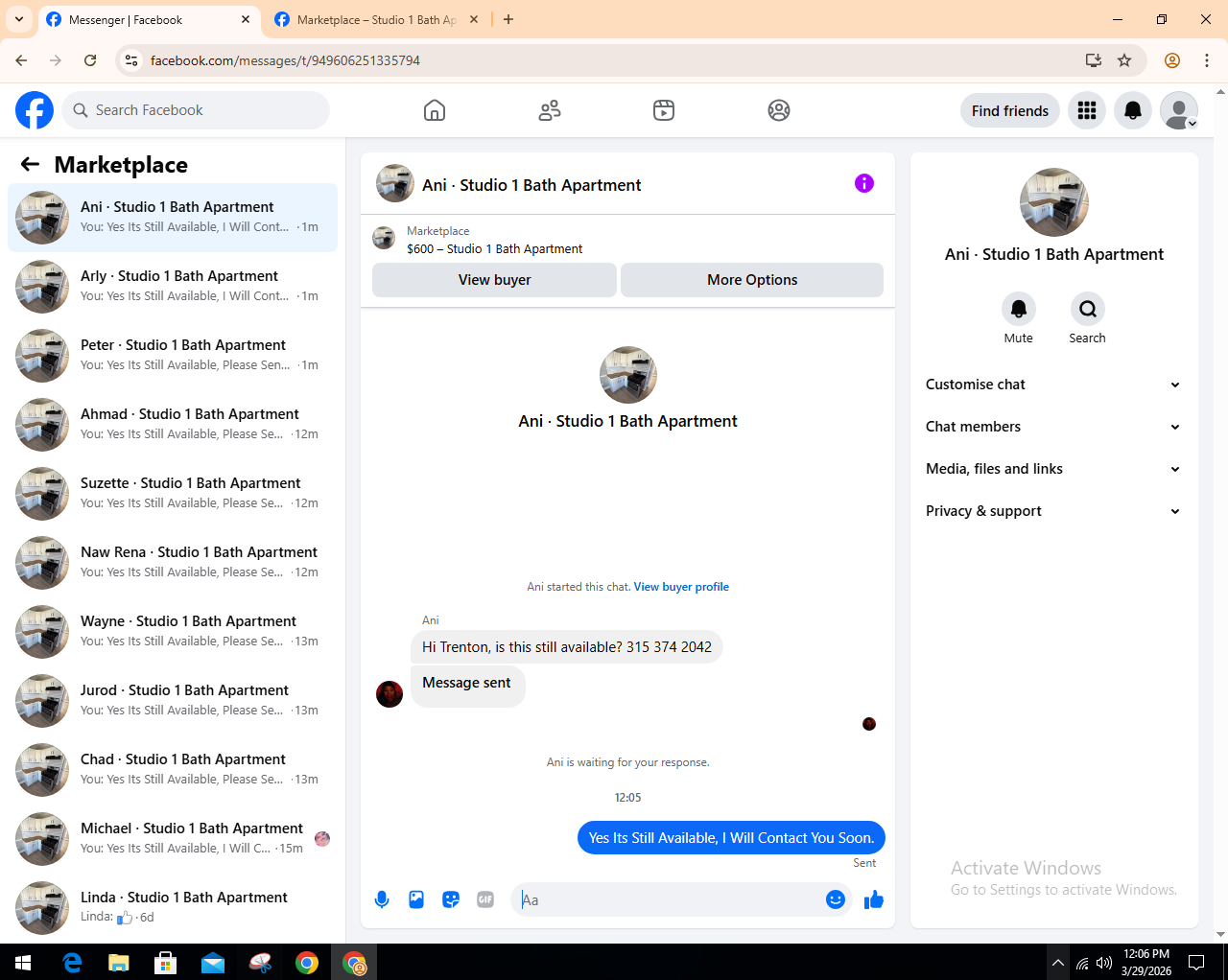Image resolution: width=1228 pixels, height=980 pixels.
Task: Open the Ahmad Studio 1 Bath Apartment chat
Action: coord(173,425)
